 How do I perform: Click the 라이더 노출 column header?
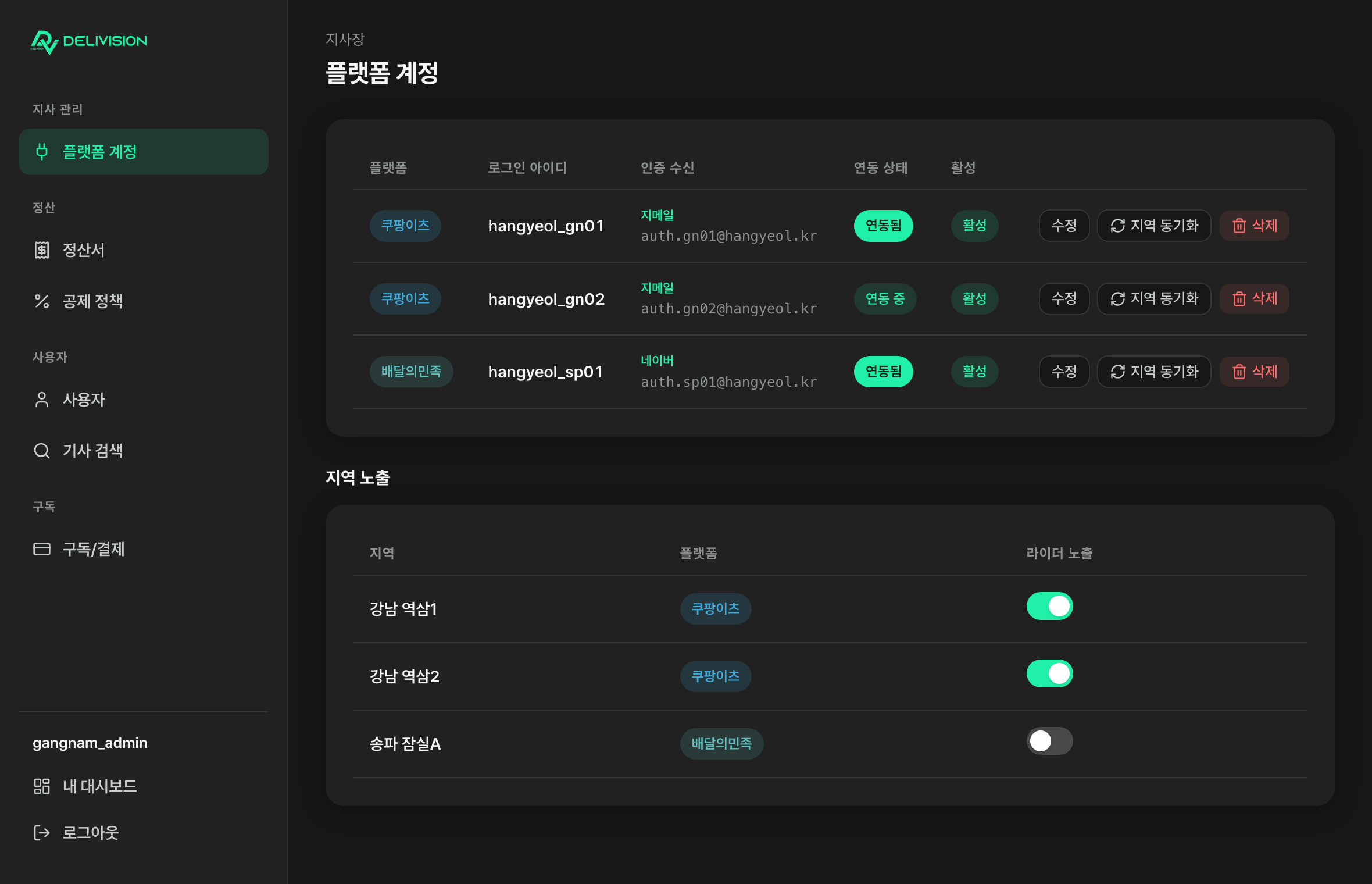1059,554
